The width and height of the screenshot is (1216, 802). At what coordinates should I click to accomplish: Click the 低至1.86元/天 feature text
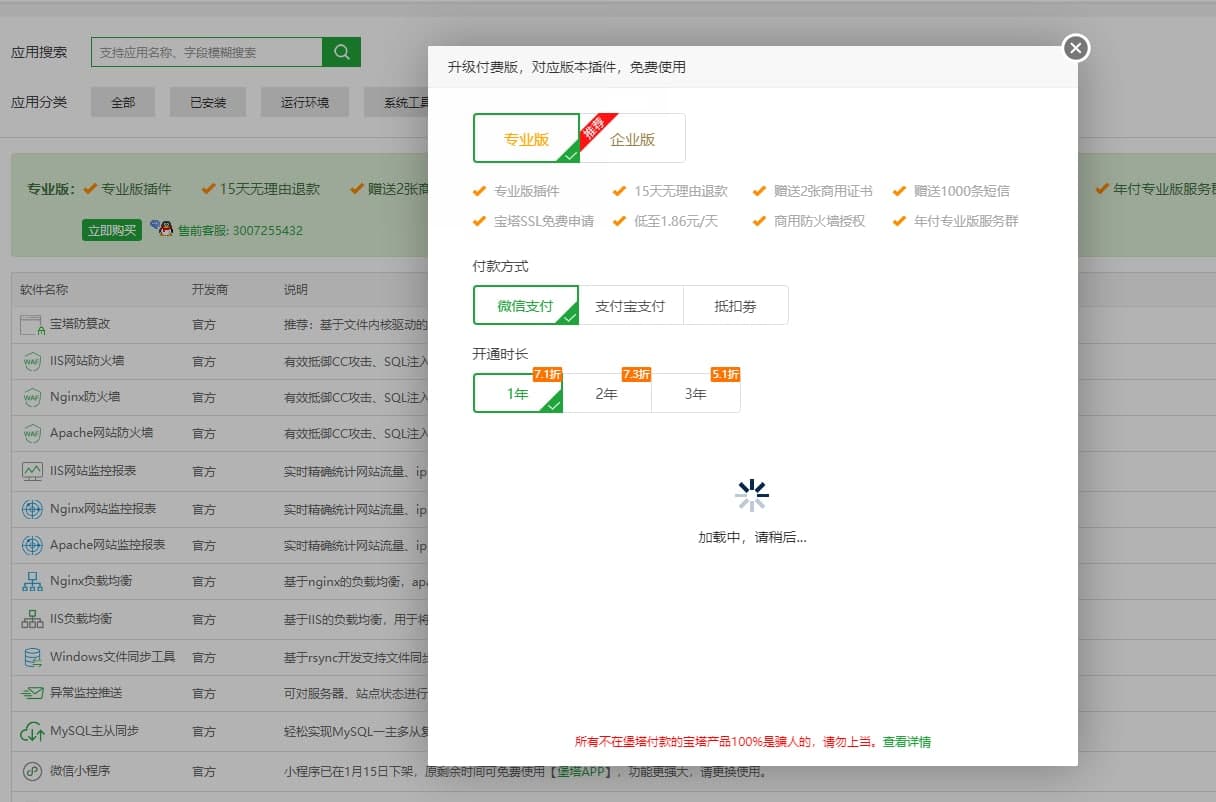(x=676, y=221)
